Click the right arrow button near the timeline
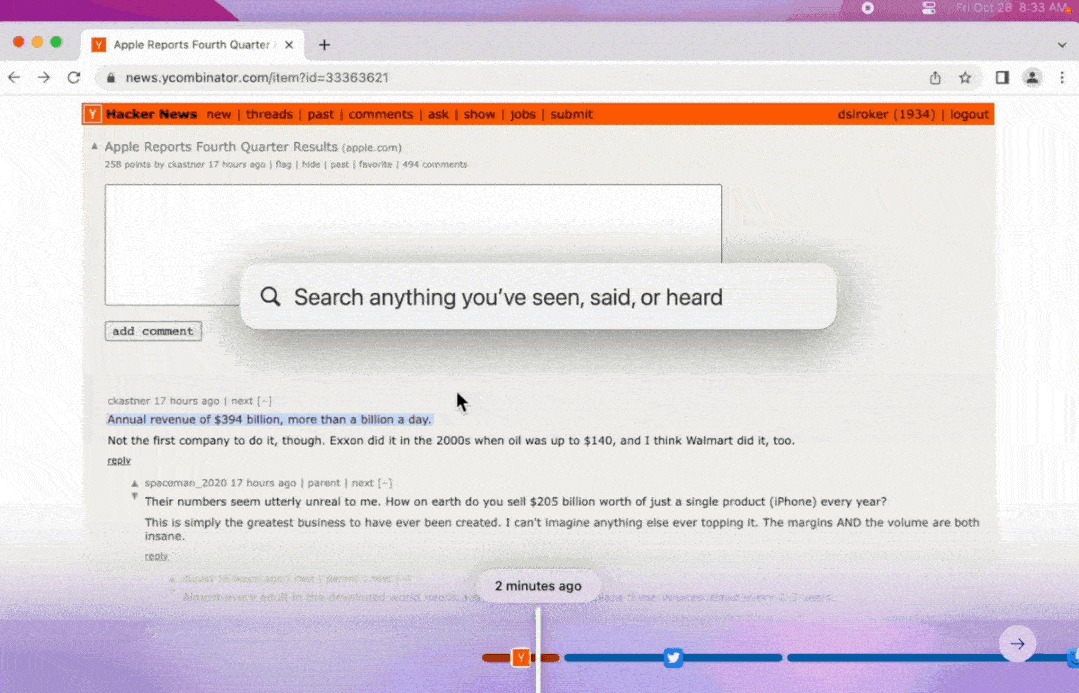The image size is (1079, 693). tap(1018, 644)
